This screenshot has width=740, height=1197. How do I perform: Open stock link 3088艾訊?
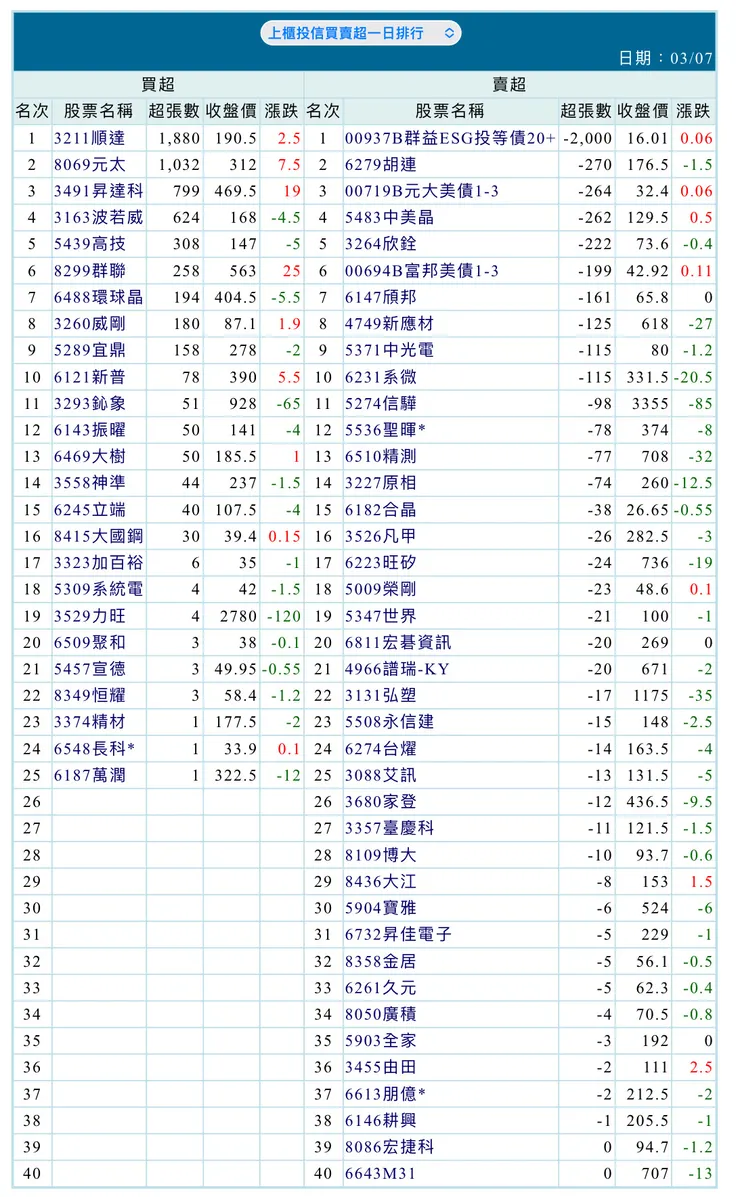click(x=380, y=776)
